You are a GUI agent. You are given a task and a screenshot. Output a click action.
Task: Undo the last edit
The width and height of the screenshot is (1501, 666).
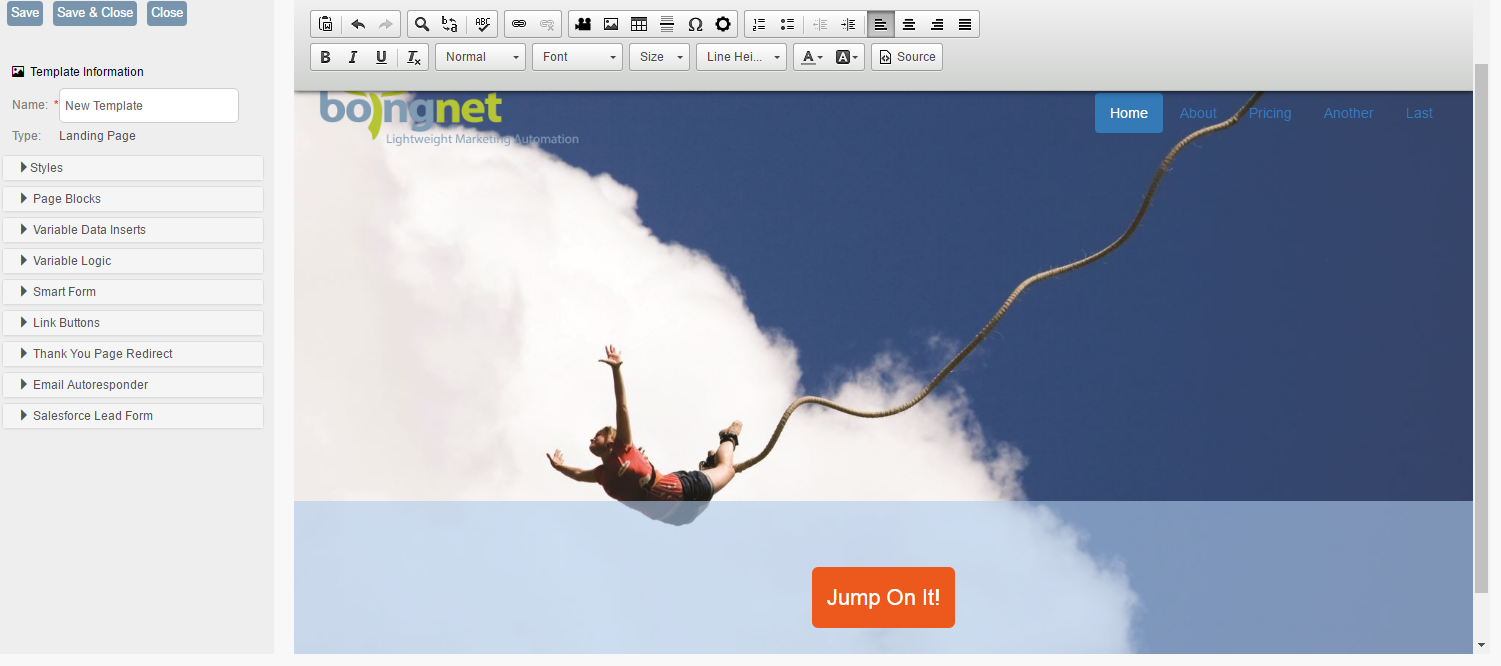click(358, 24)
